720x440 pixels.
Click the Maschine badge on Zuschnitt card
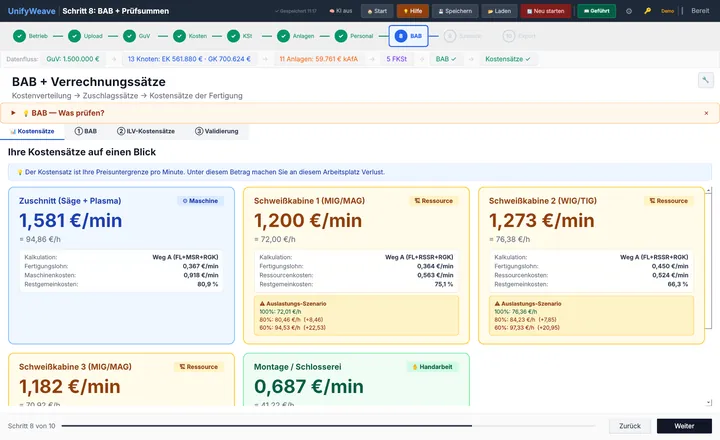[200, 201]
